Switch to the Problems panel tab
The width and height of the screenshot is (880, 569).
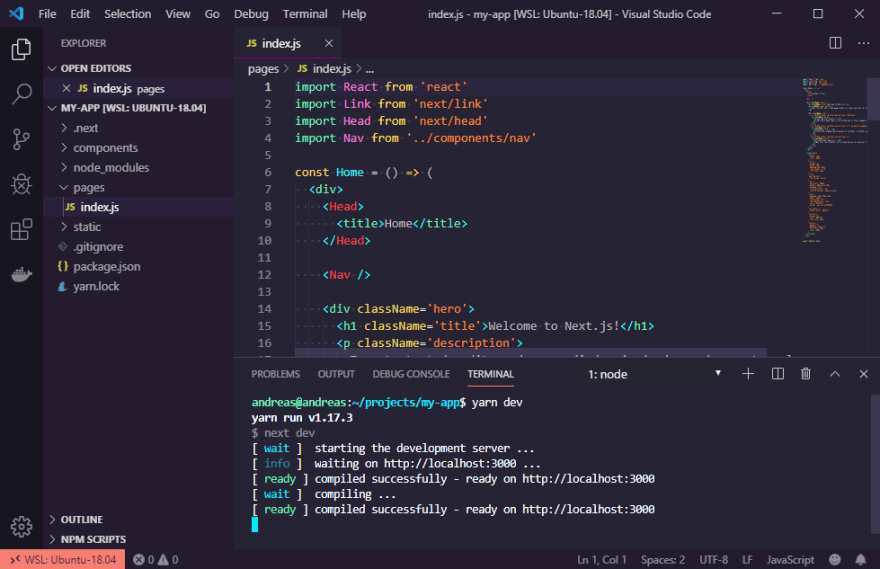(x=276, y=374)
